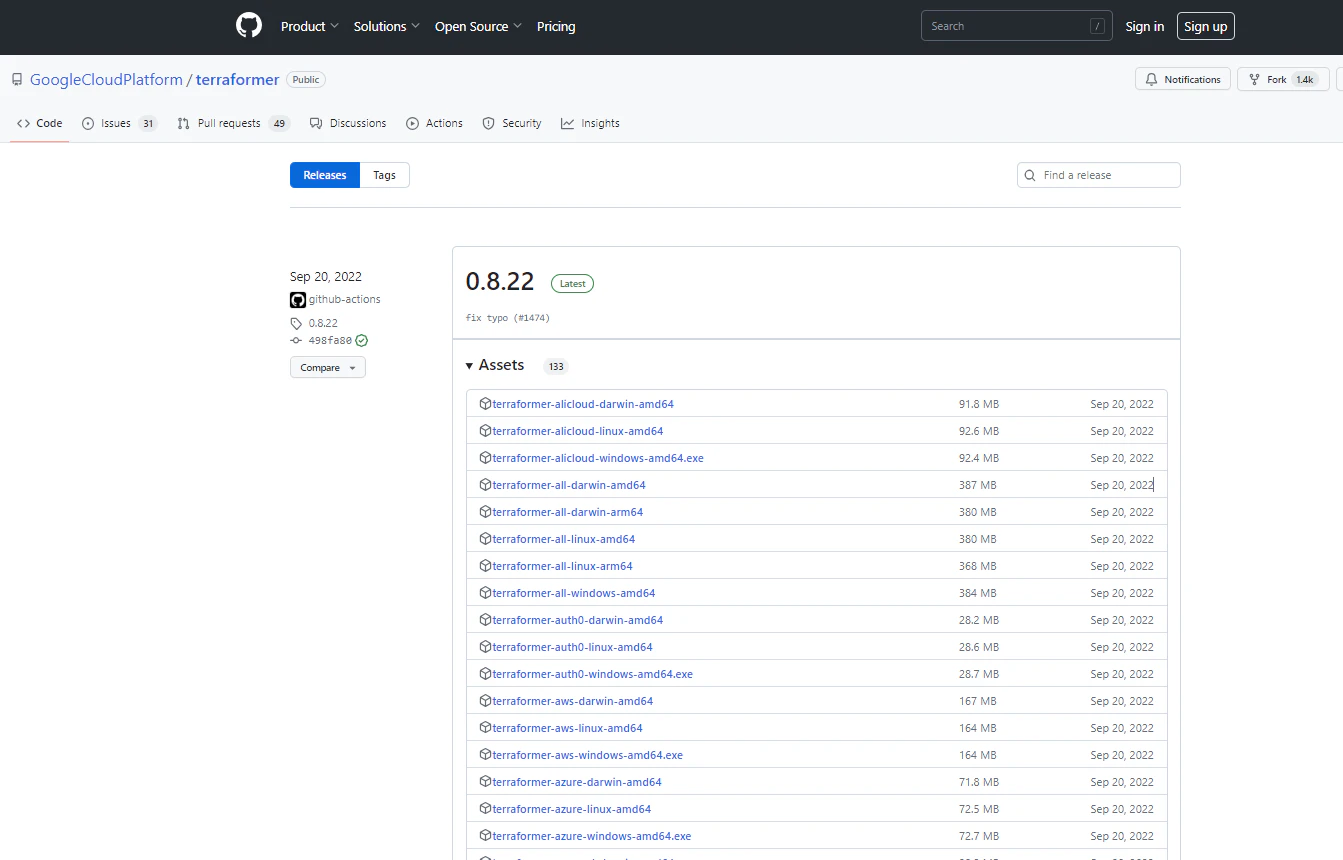Click the package icon for terraformer-auth0-darwin-amd64
The image size is (1343, 860).
[x=485, y=620]
